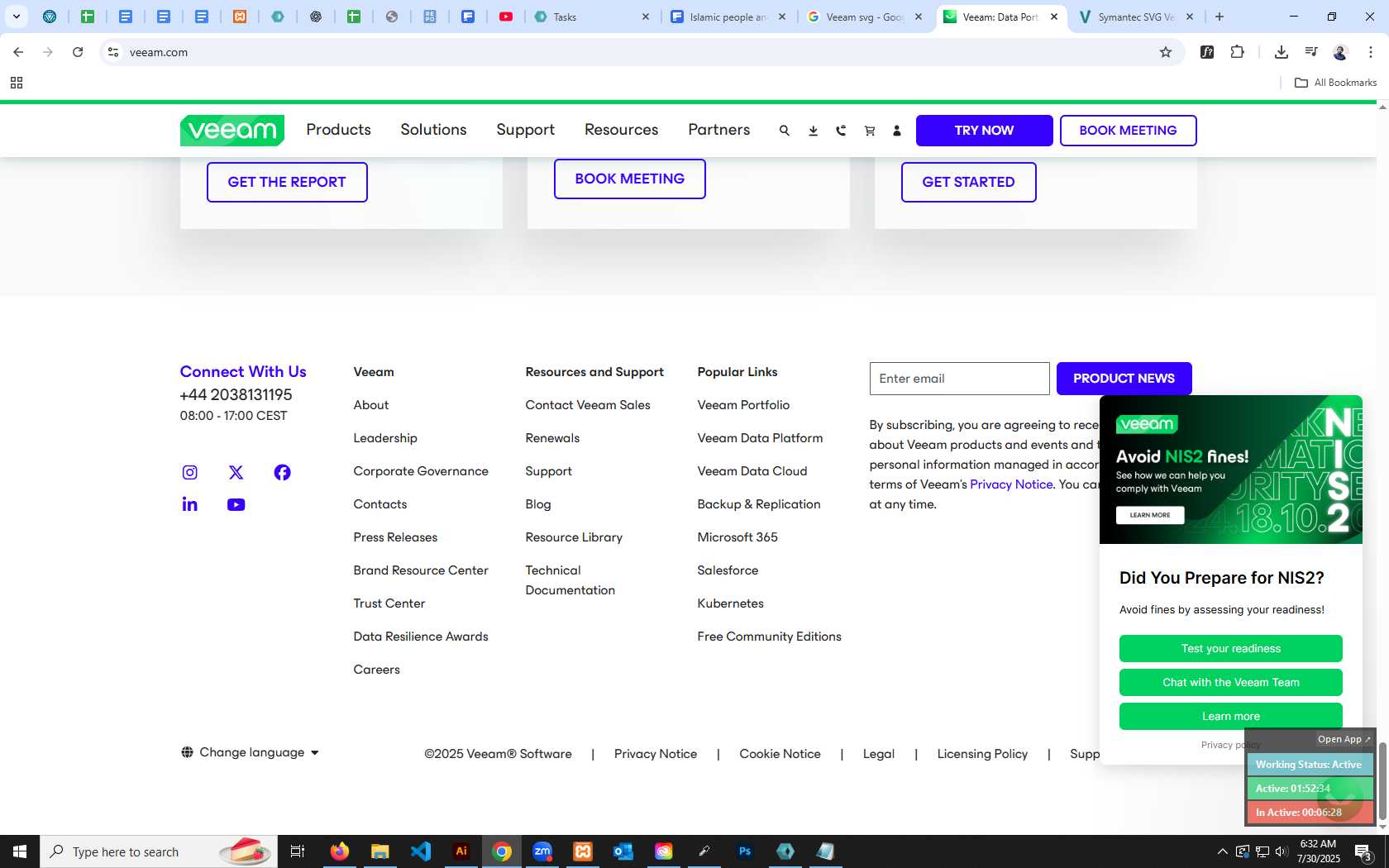Open the Licensing Policy footer link
This screenshot has height=868, width=1389.
[982, 754]
